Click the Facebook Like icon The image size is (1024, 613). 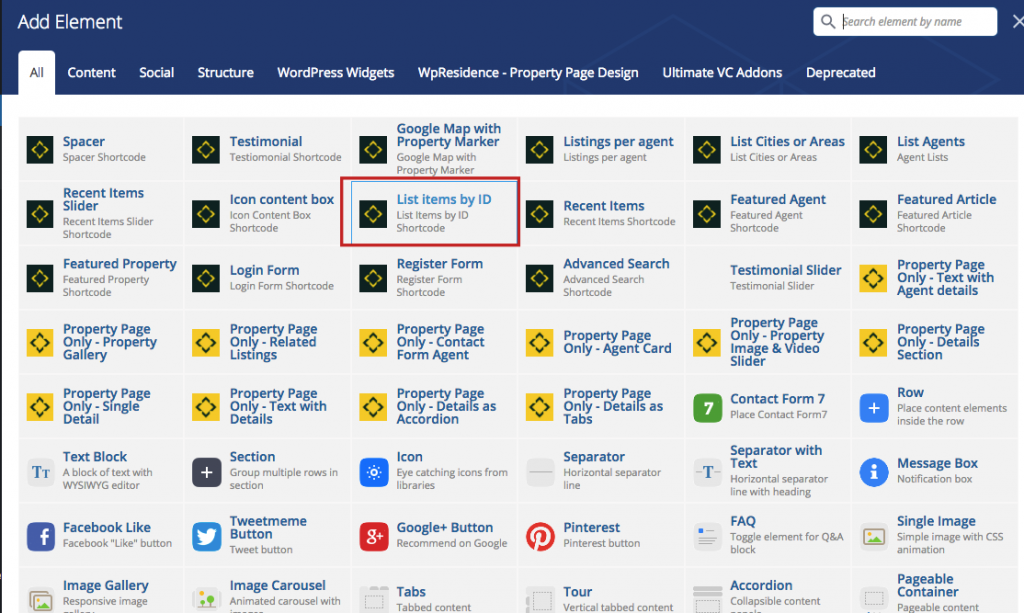40,536
